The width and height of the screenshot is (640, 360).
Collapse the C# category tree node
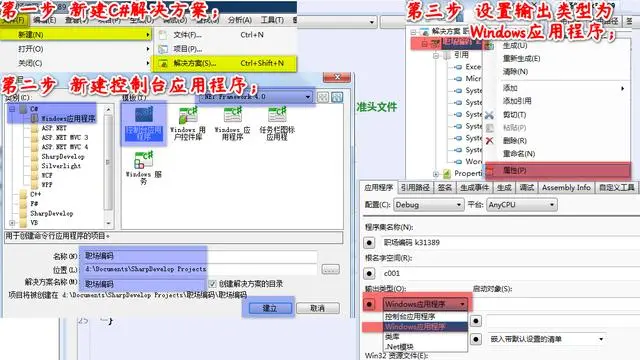(12, 109)
